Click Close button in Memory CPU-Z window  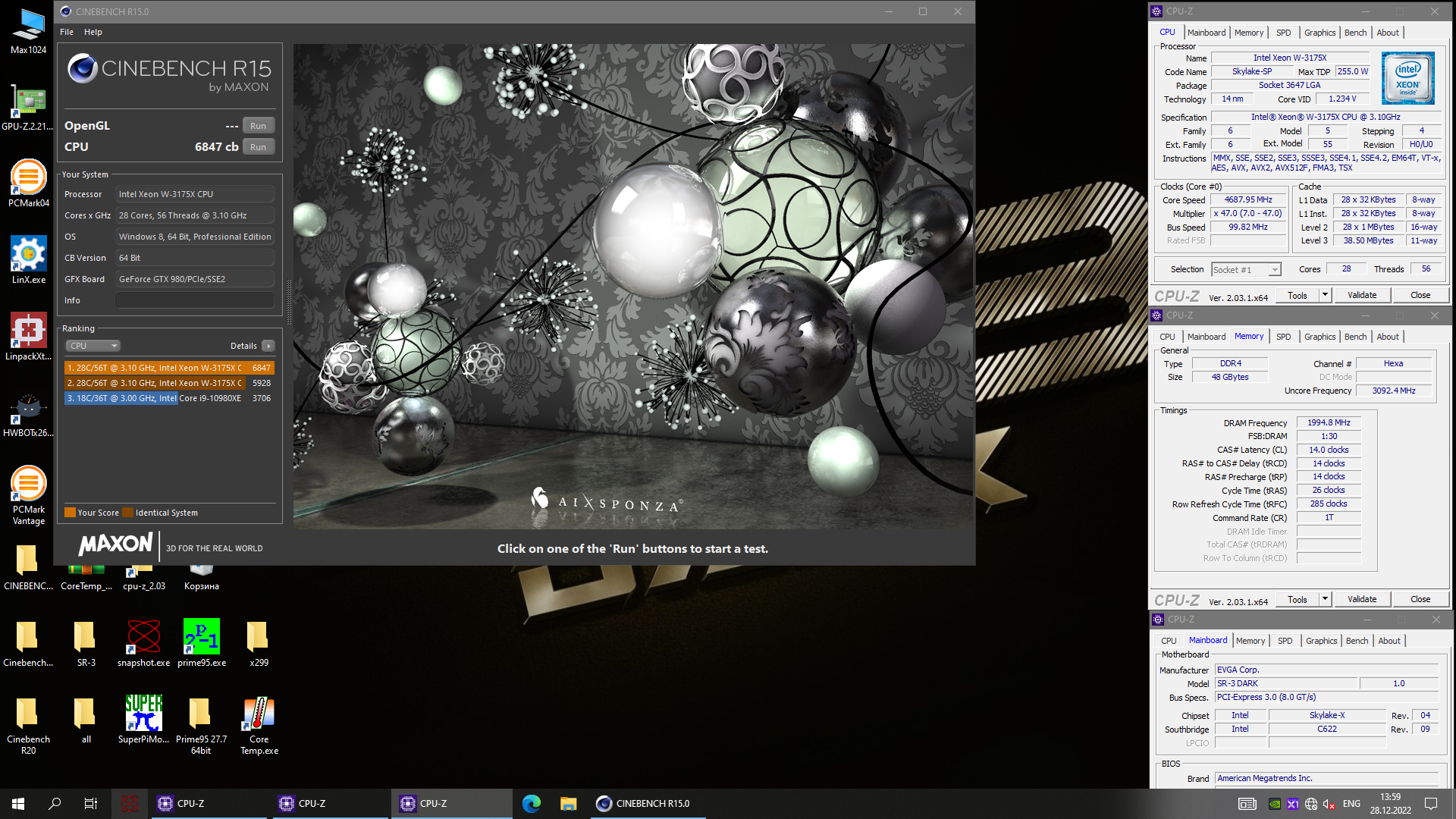1420,600
